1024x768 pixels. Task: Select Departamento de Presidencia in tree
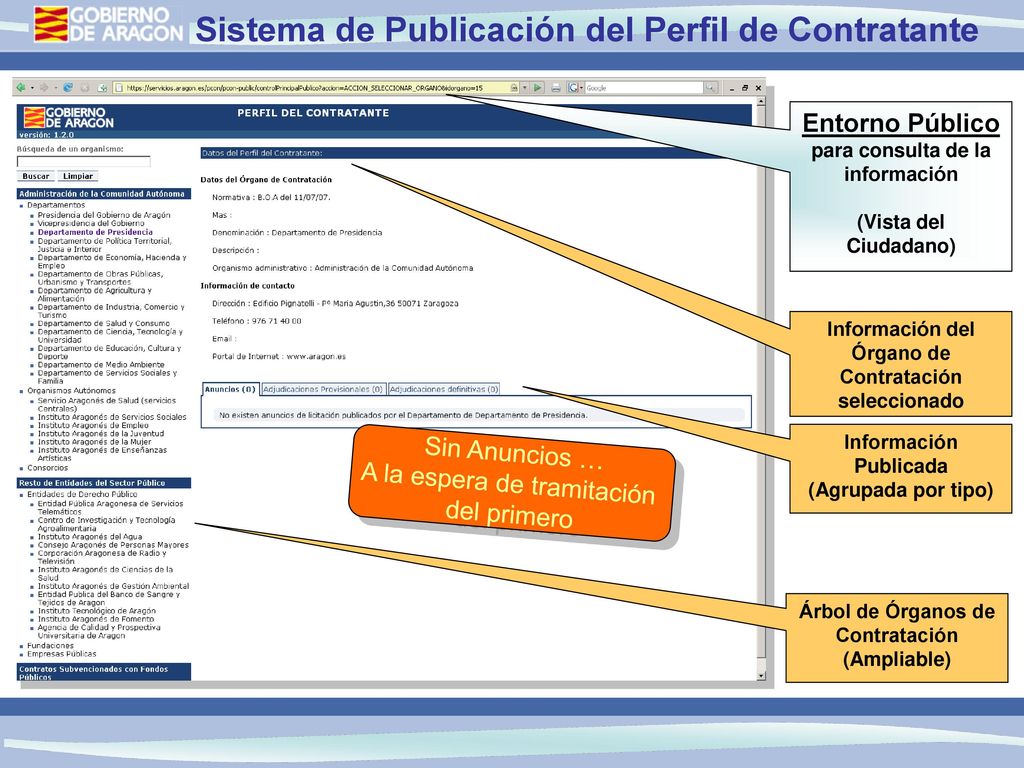coord(95,232)
